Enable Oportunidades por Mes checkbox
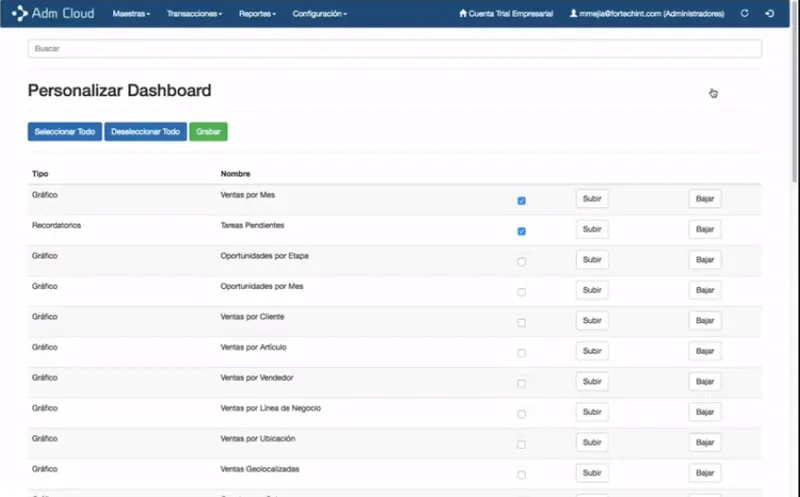The height and width of the screenshot is (497, 800). tap(521, 292)
